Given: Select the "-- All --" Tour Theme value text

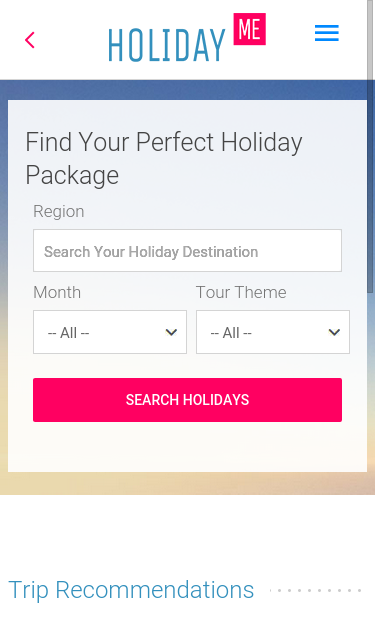Looking at the screenshot, I should pos(231,333).
